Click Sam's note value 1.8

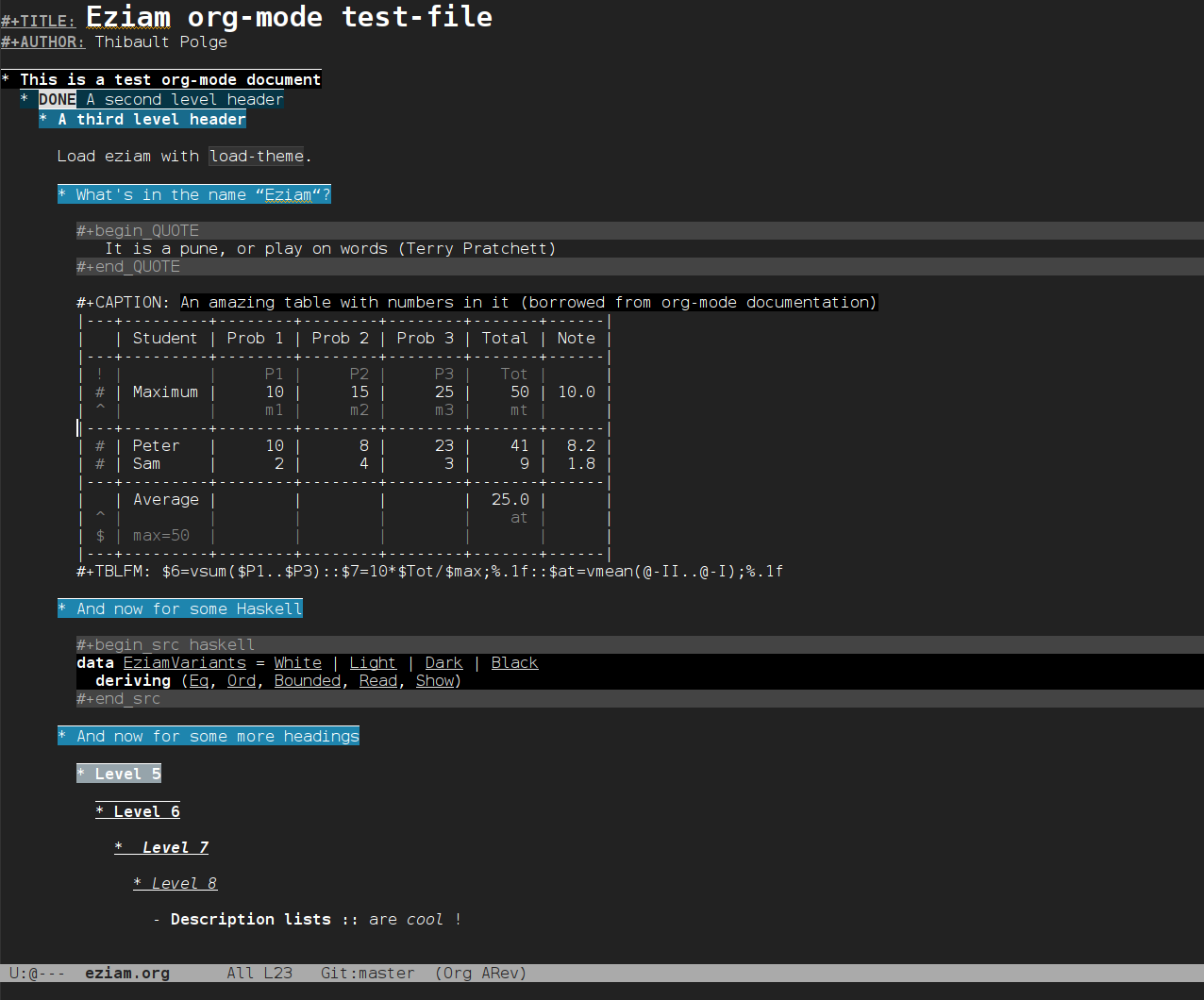pos(580,463)
